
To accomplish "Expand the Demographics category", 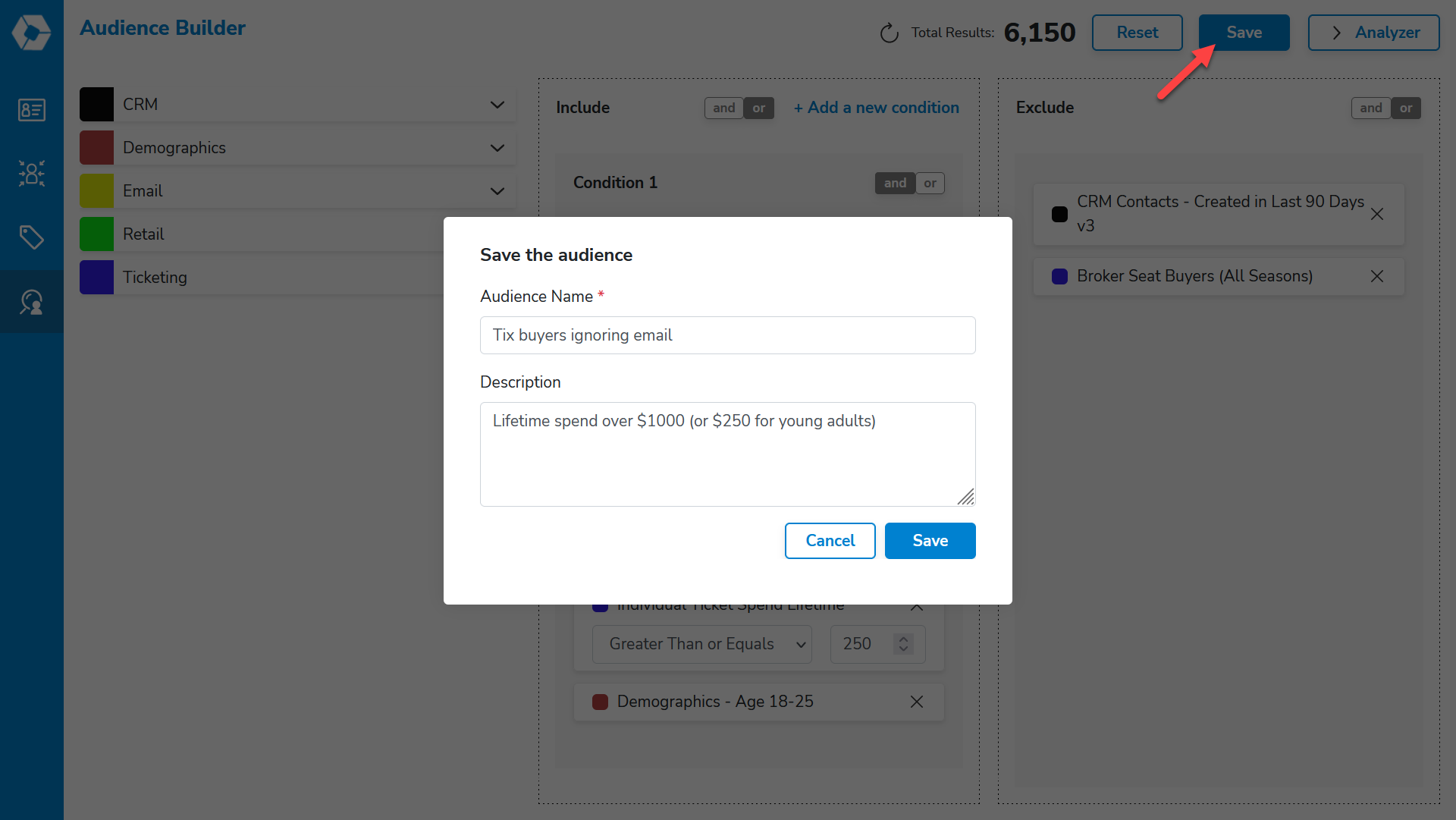I will click(497, 148).
